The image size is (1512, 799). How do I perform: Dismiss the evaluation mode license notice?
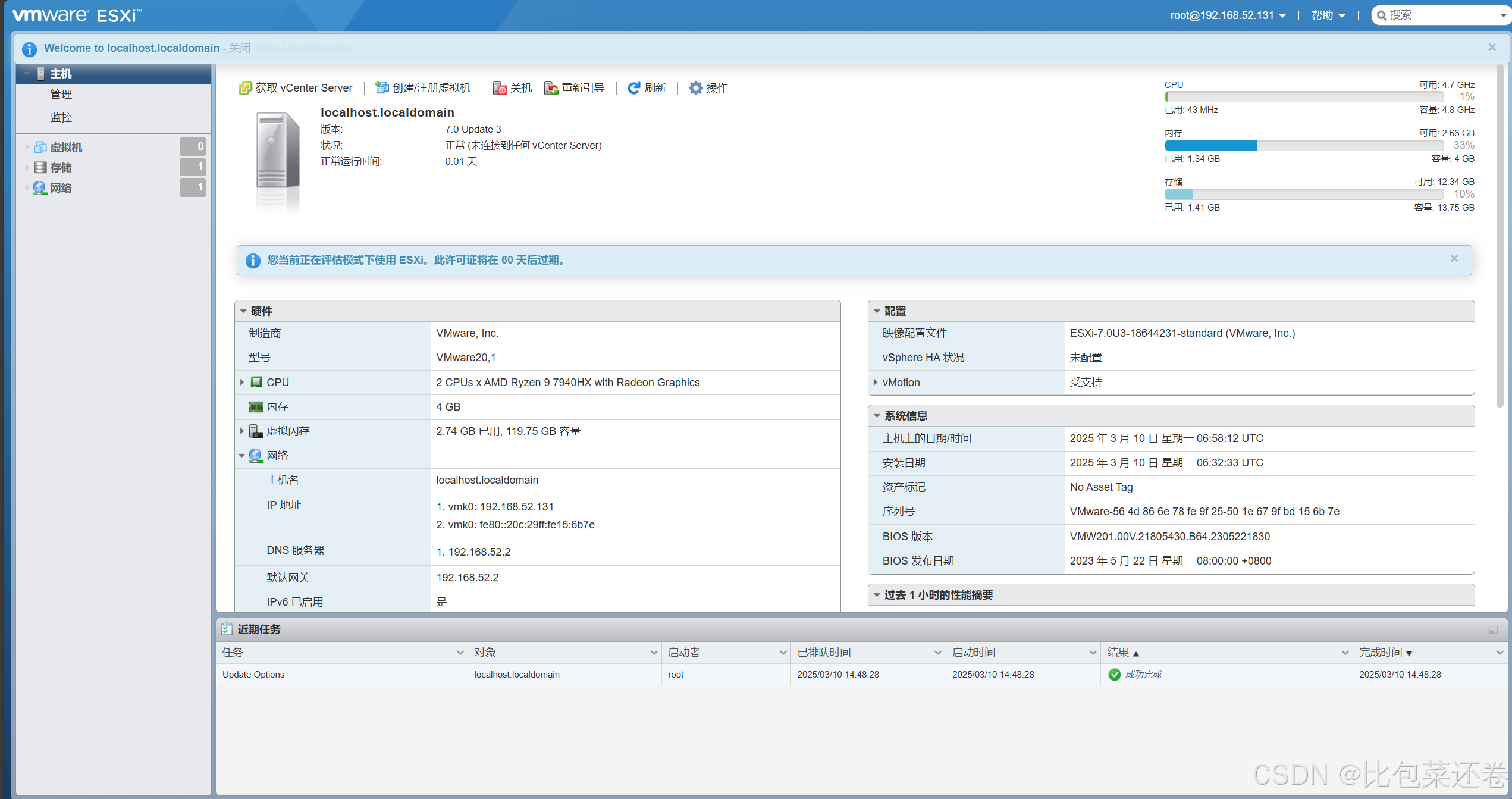click(x=1454, y=259)
